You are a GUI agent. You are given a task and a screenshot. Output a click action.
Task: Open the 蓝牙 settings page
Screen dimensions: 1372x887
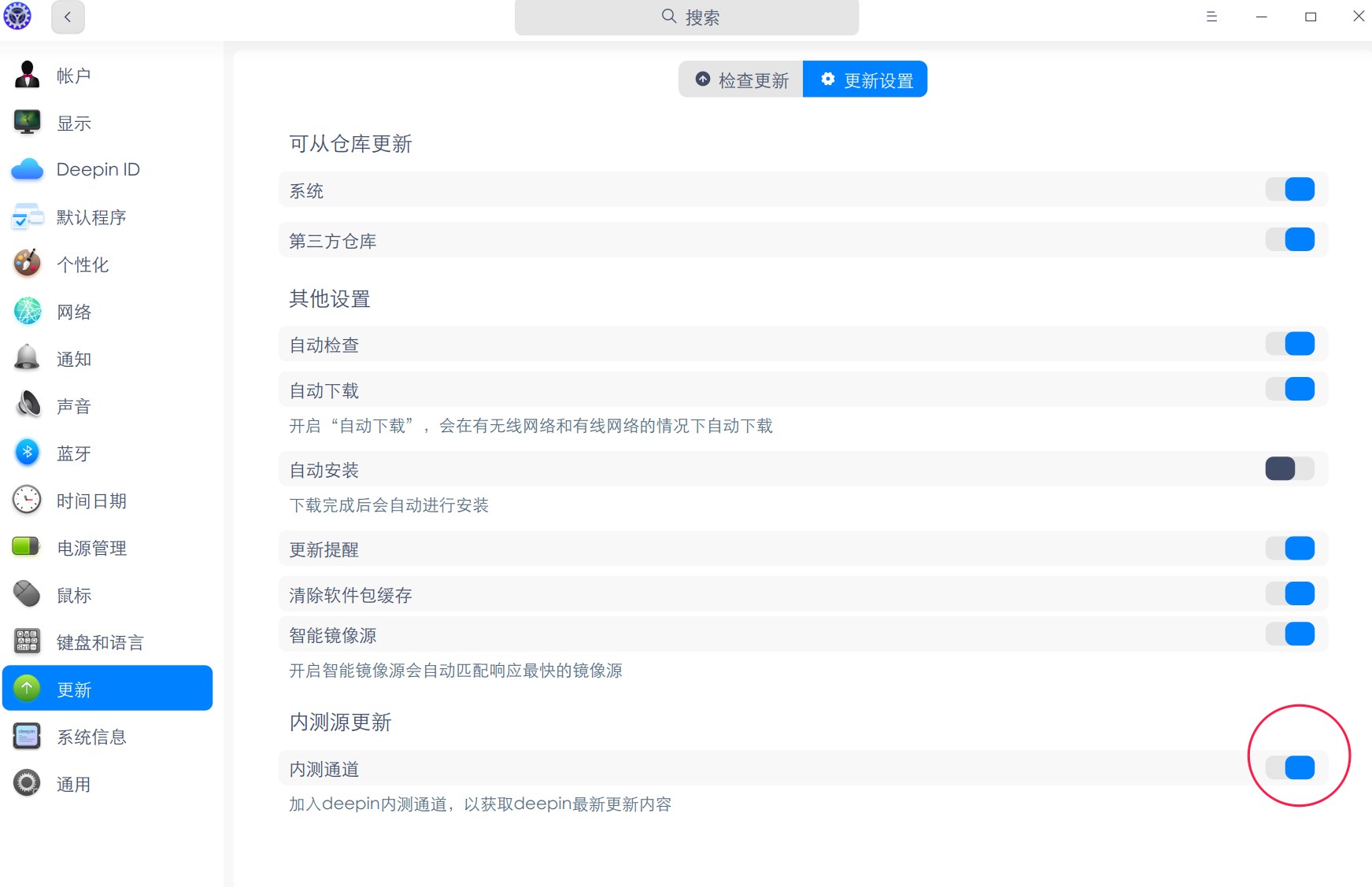[108, 453]
